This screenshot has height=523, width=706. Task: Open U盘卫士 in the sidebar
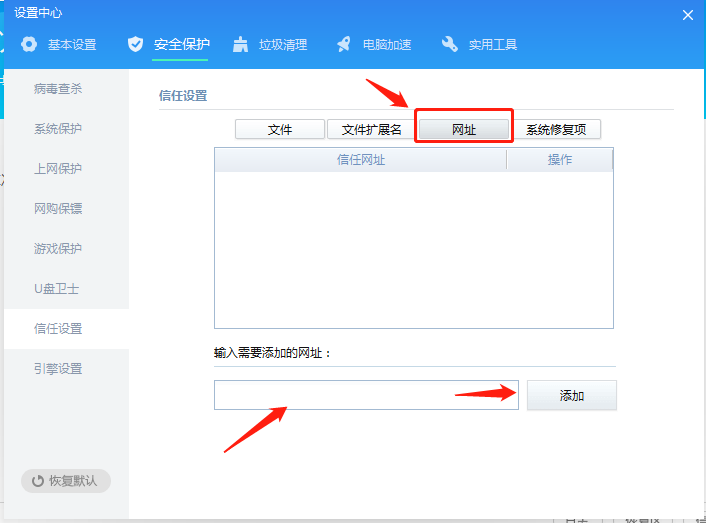point(67,289)
